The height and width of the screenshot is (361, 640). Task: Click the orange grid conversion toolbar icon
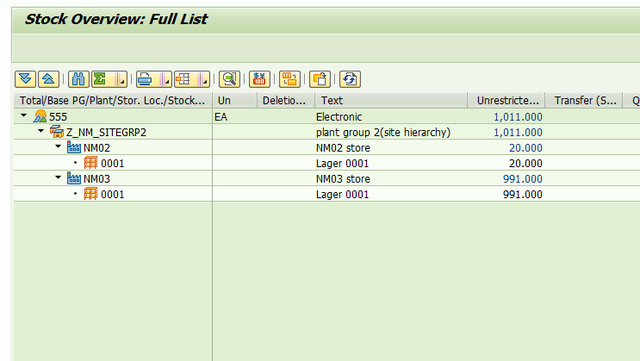tap(290, 79)
